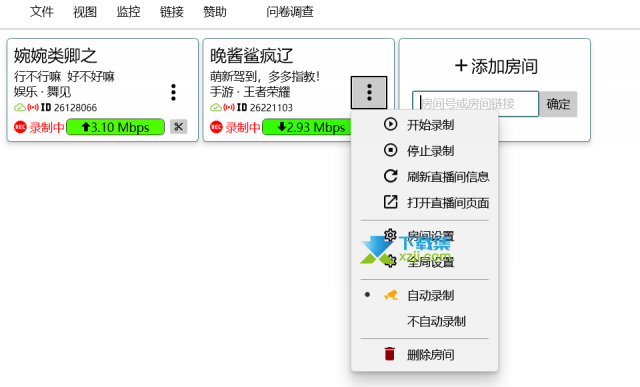Open the 链接 menu
The height and width of the screenshot is (387, 640).
[x=171, y=12]
